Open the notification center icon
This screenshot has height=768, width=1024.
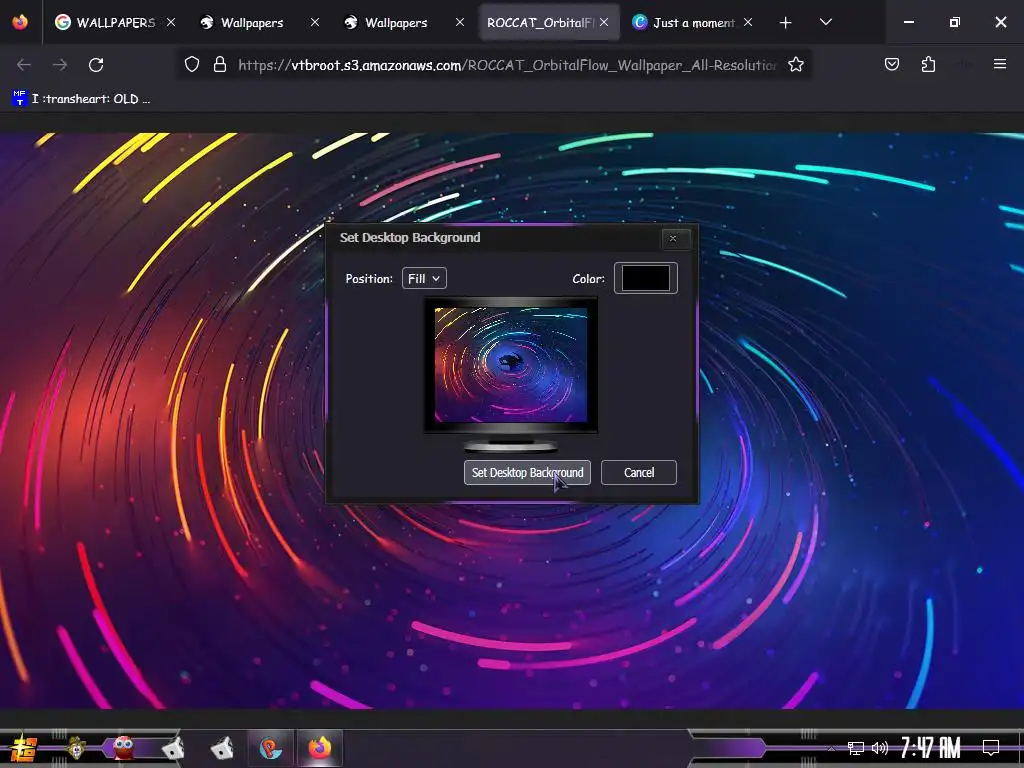pyautogui.click(x=991, y=748)
